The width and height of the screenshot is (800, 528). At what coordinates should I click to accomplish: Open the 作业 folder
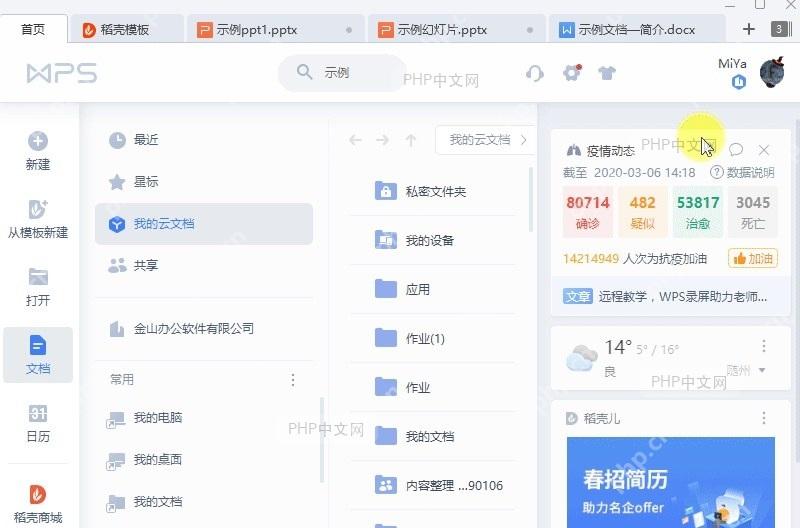coord(432,387)
